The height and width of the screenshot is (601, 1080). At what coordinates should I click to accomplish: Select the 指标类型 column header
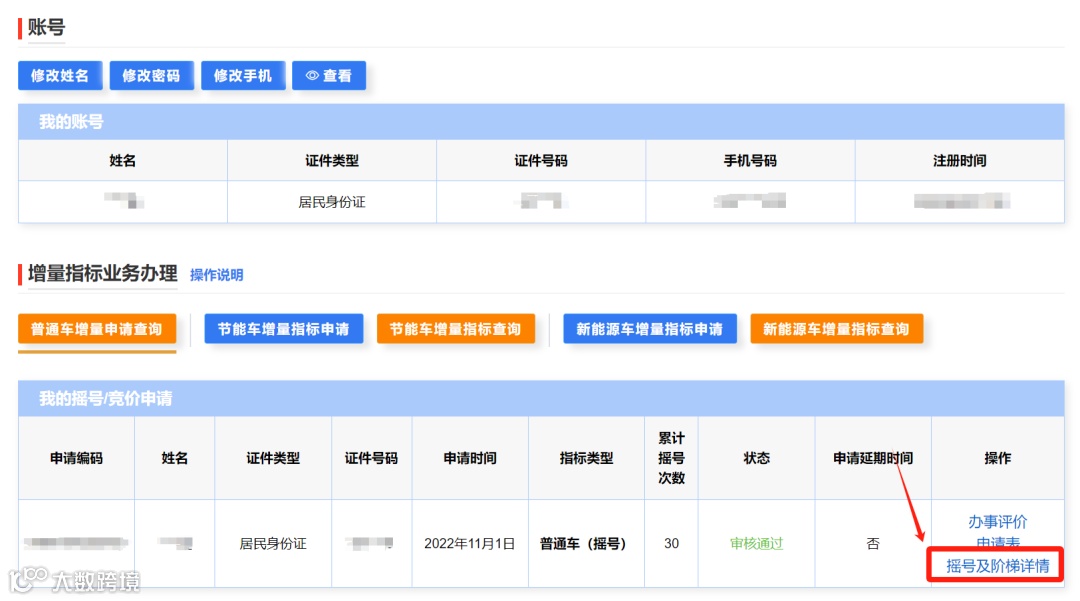pyautogui.click(x=586, y=458)
